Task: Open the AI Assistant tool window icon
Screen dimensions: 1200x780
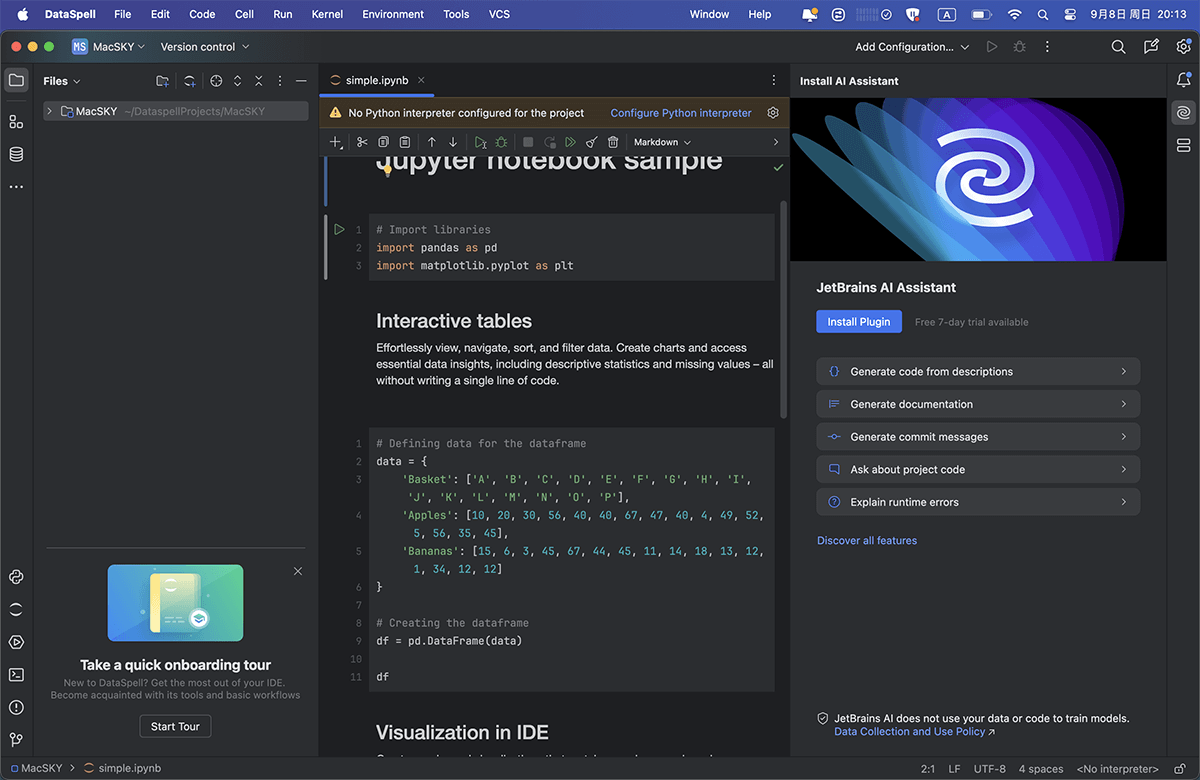Action: pos(1184,113)
